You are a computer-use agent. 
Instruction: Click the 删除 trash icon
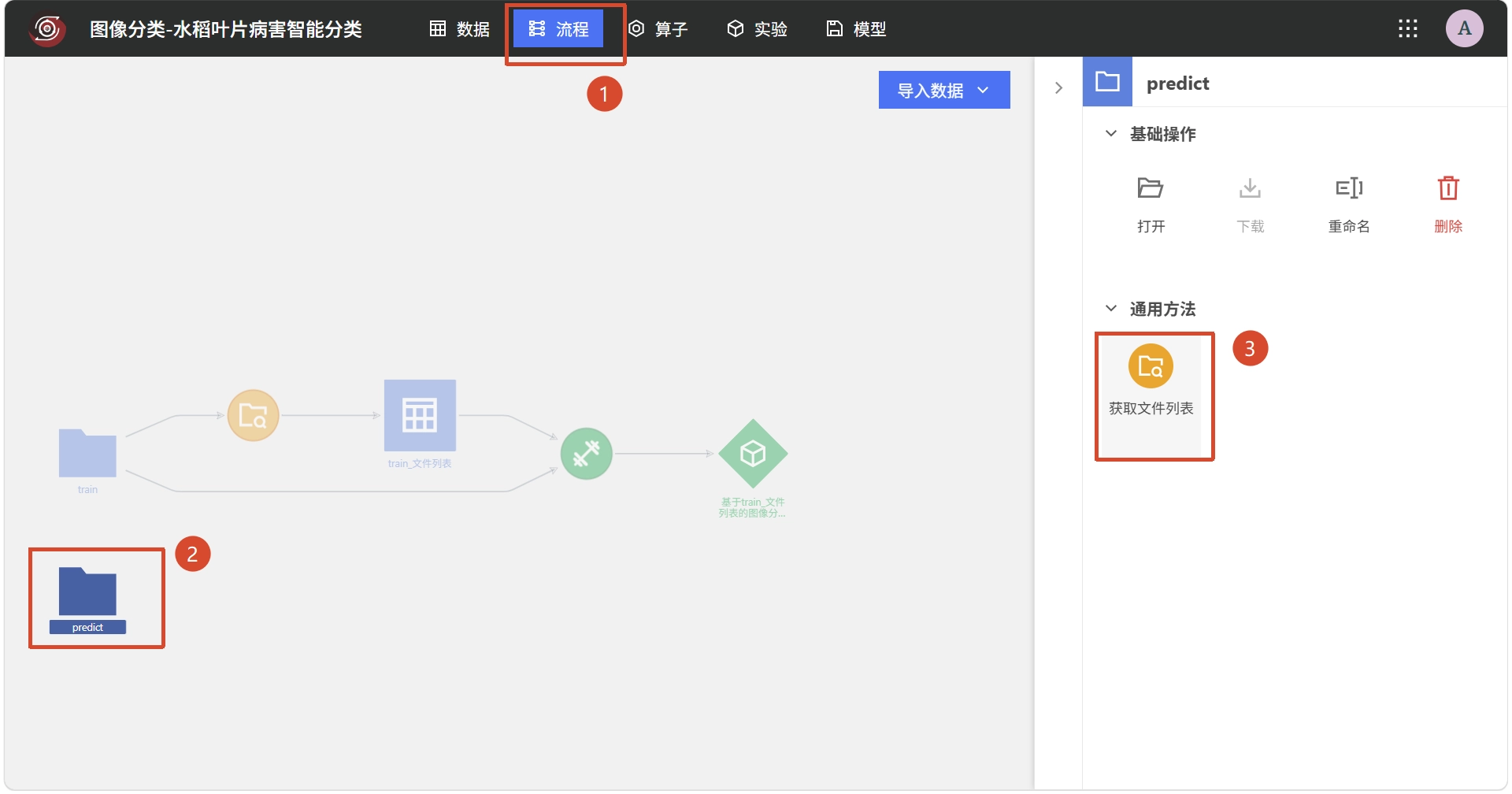pyautogui.click(x=1448, y=188)
